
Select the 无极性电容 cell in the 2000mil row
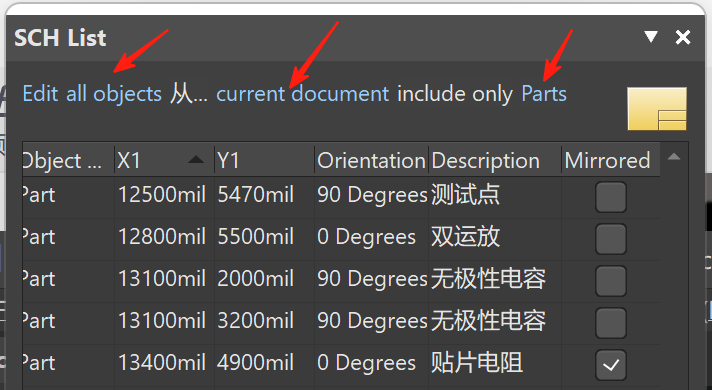click(495, 281)
